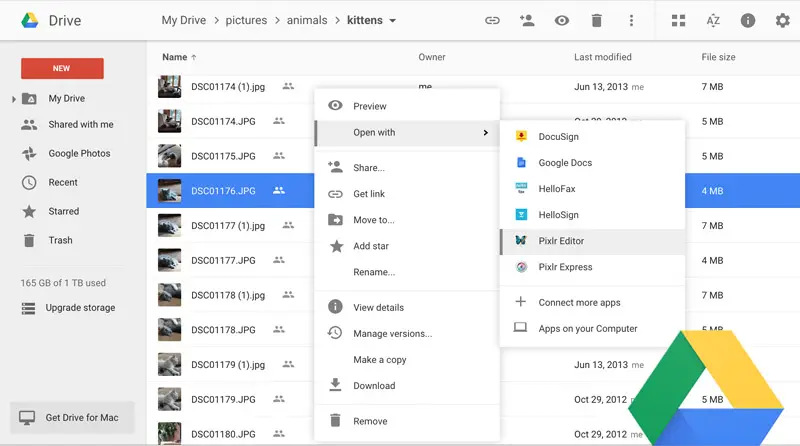800x446 pixels.
Task: Open Trash in sidebar
Action: [60, 240]
